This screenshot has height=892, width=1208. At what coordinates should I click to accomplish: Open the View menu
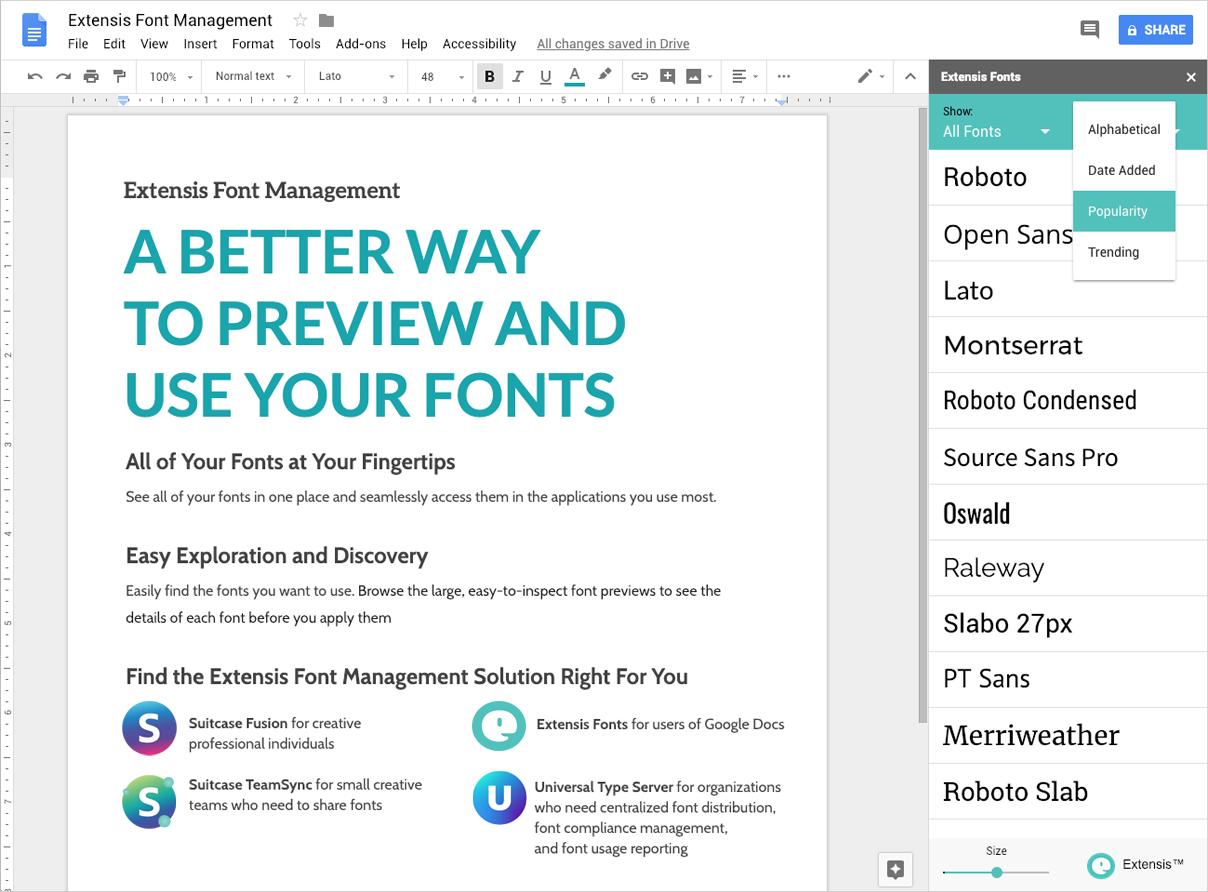pos(154,44)
